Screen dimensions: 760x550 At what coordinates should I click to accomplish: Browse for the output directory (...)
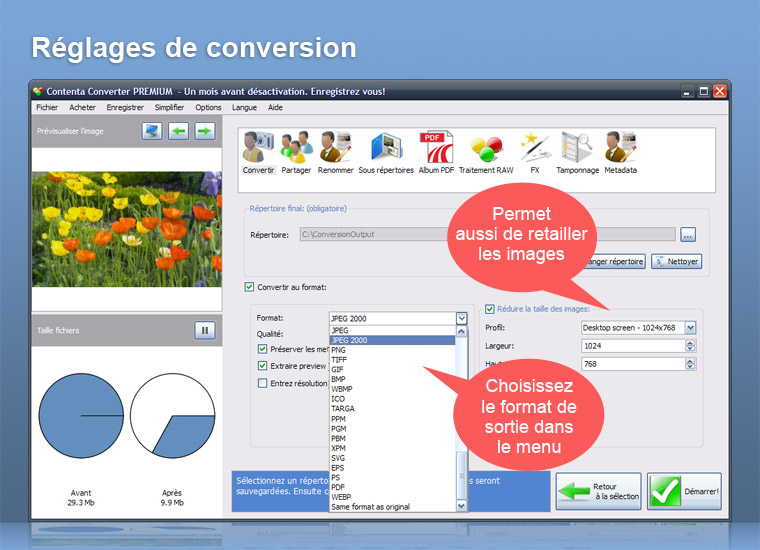tap(688, 235)
